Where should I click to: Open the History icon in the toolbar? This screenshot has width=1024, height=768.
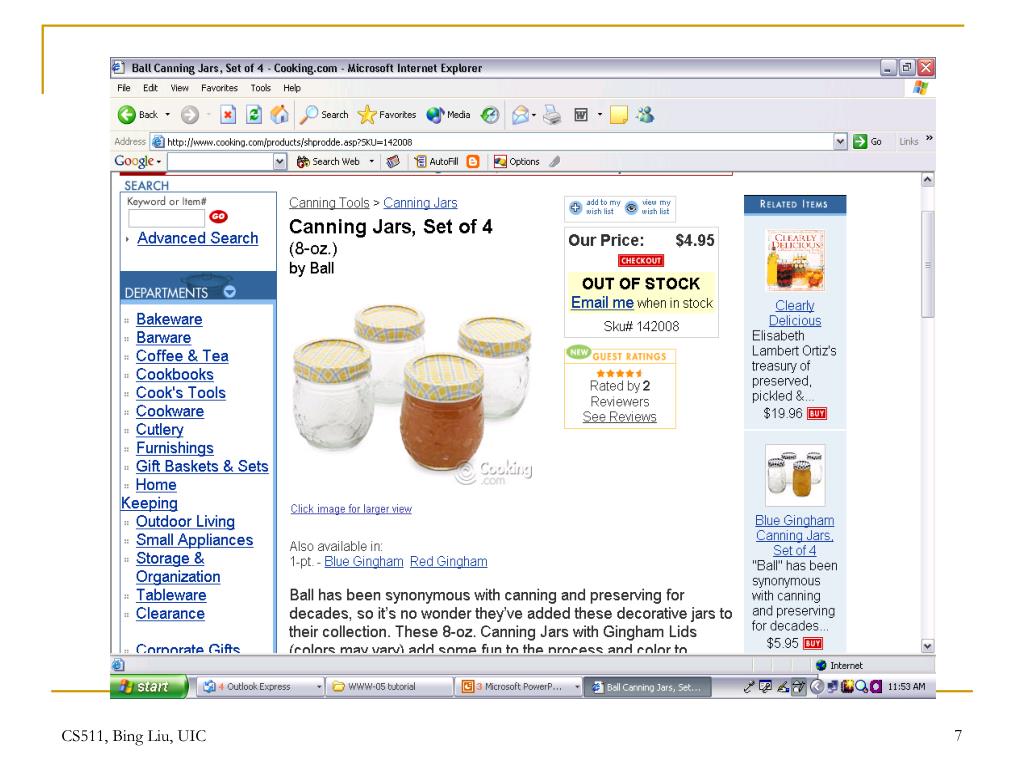tap(490, 115)
